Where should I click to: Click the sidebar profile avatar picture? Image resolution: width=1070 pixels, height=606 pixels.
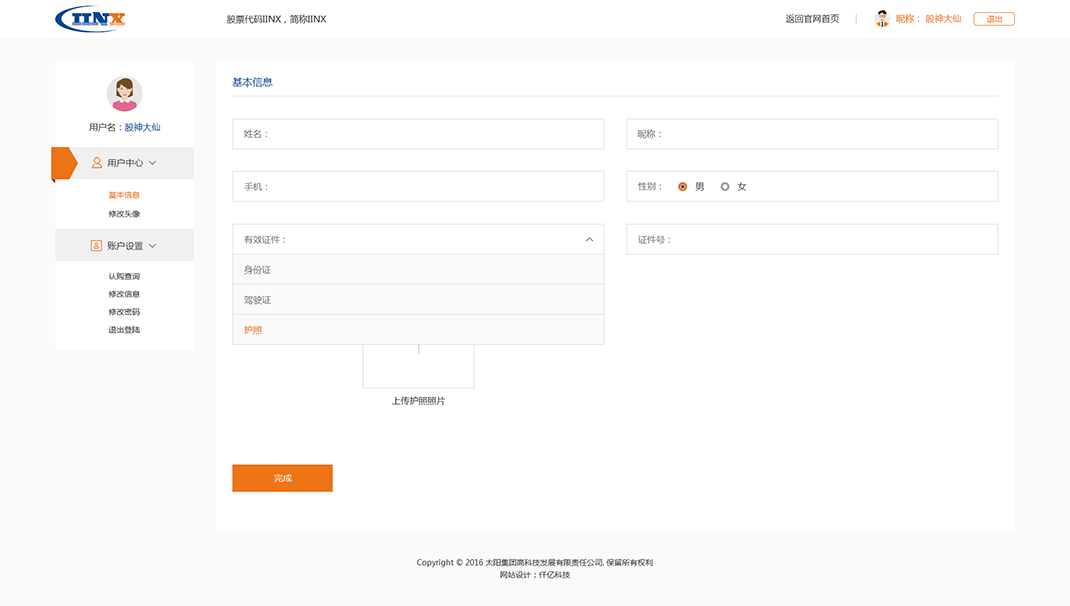click(x=124, y=94)
